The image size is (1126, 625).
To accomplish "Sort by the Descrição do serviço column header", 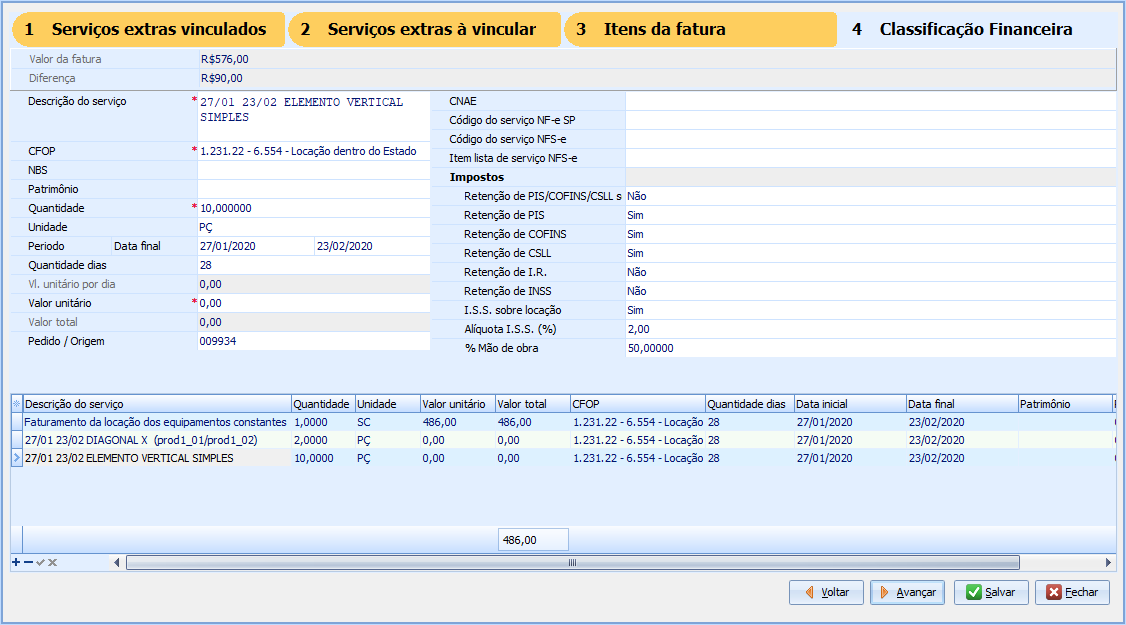I will pyautogui.click(x=157, y=404).
